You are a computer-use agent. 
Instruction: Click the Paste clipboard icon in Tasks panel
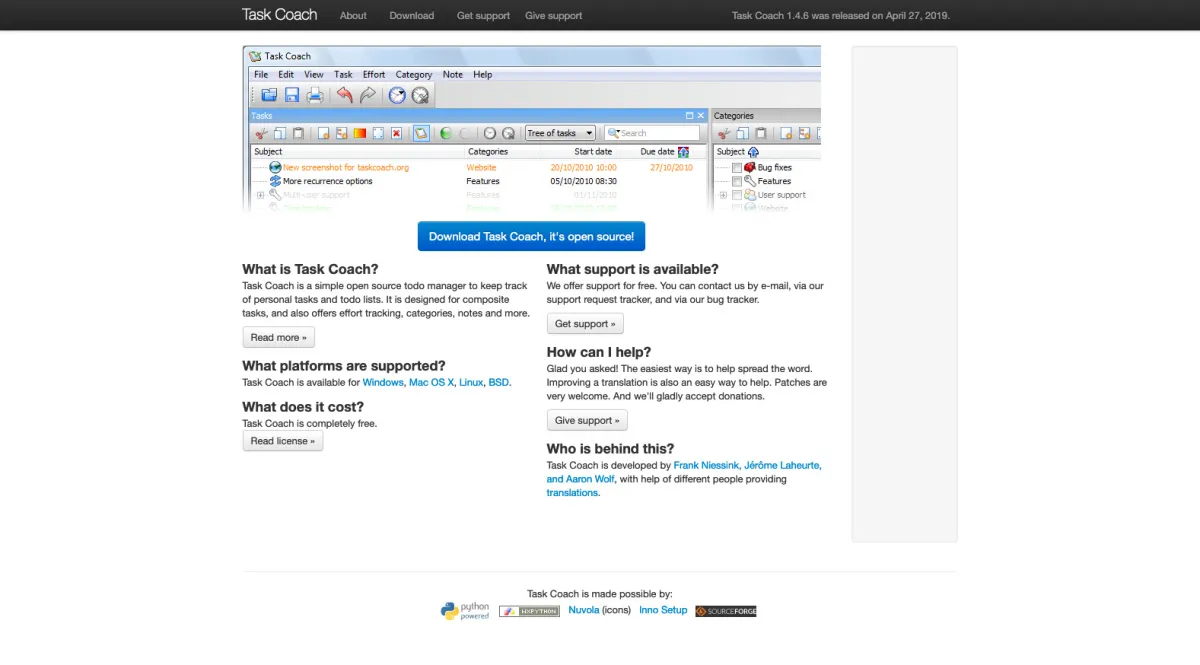tap(298, 133)
